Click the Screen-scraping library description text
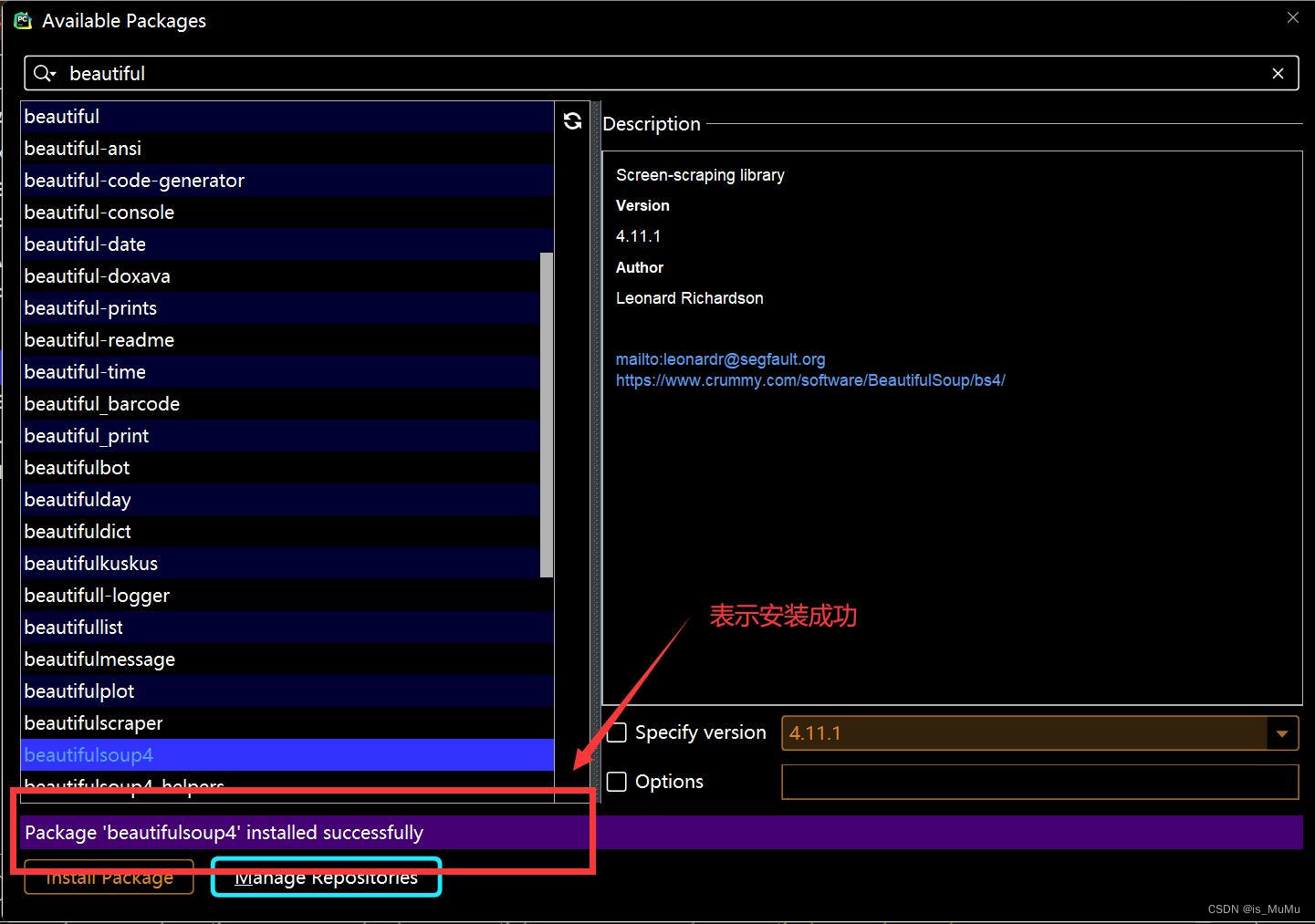Image resolution: width=1315 pixels, height=924 pixels. click(700, 175)
